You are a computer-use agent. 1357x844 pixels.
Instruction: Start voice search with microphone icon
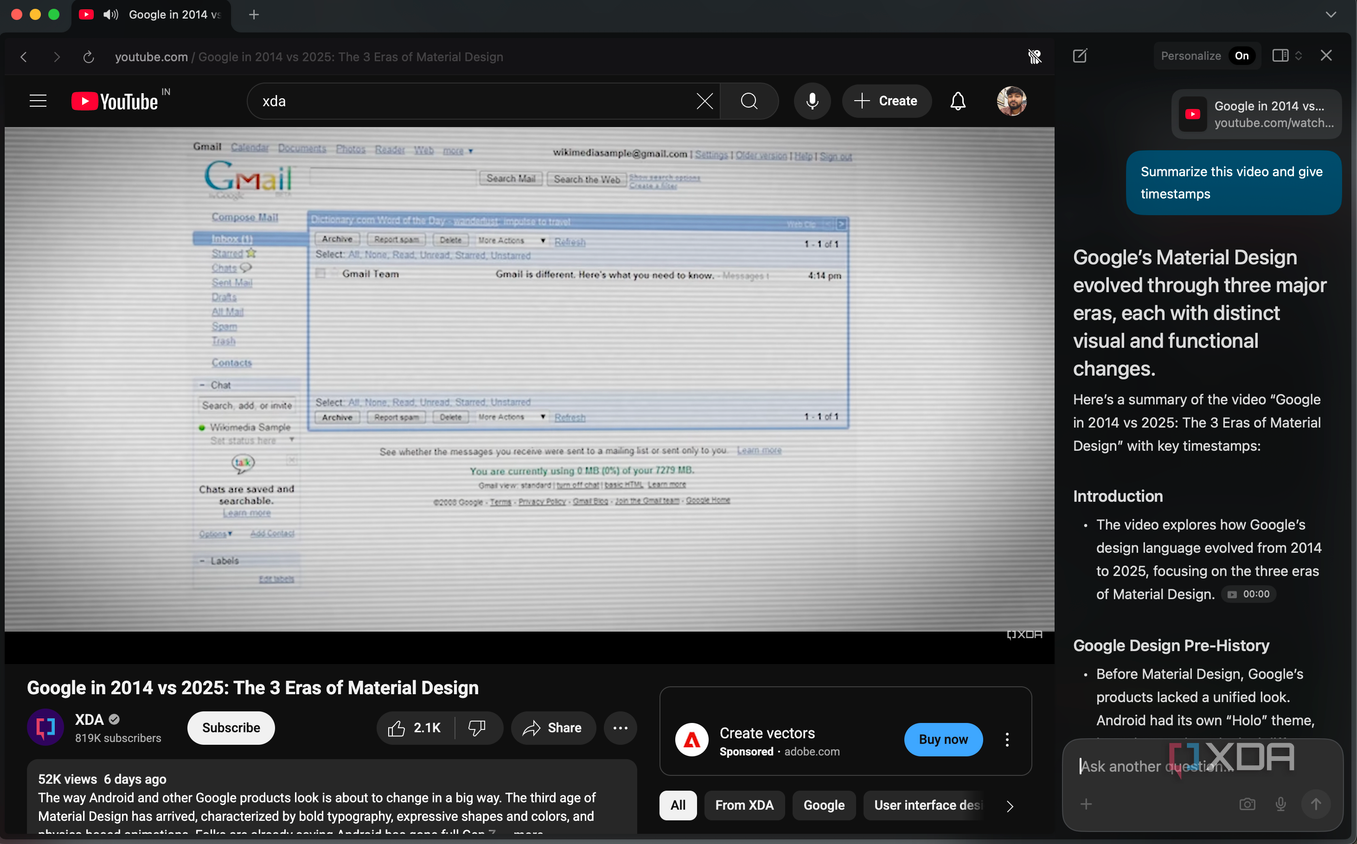coord(812,101)
